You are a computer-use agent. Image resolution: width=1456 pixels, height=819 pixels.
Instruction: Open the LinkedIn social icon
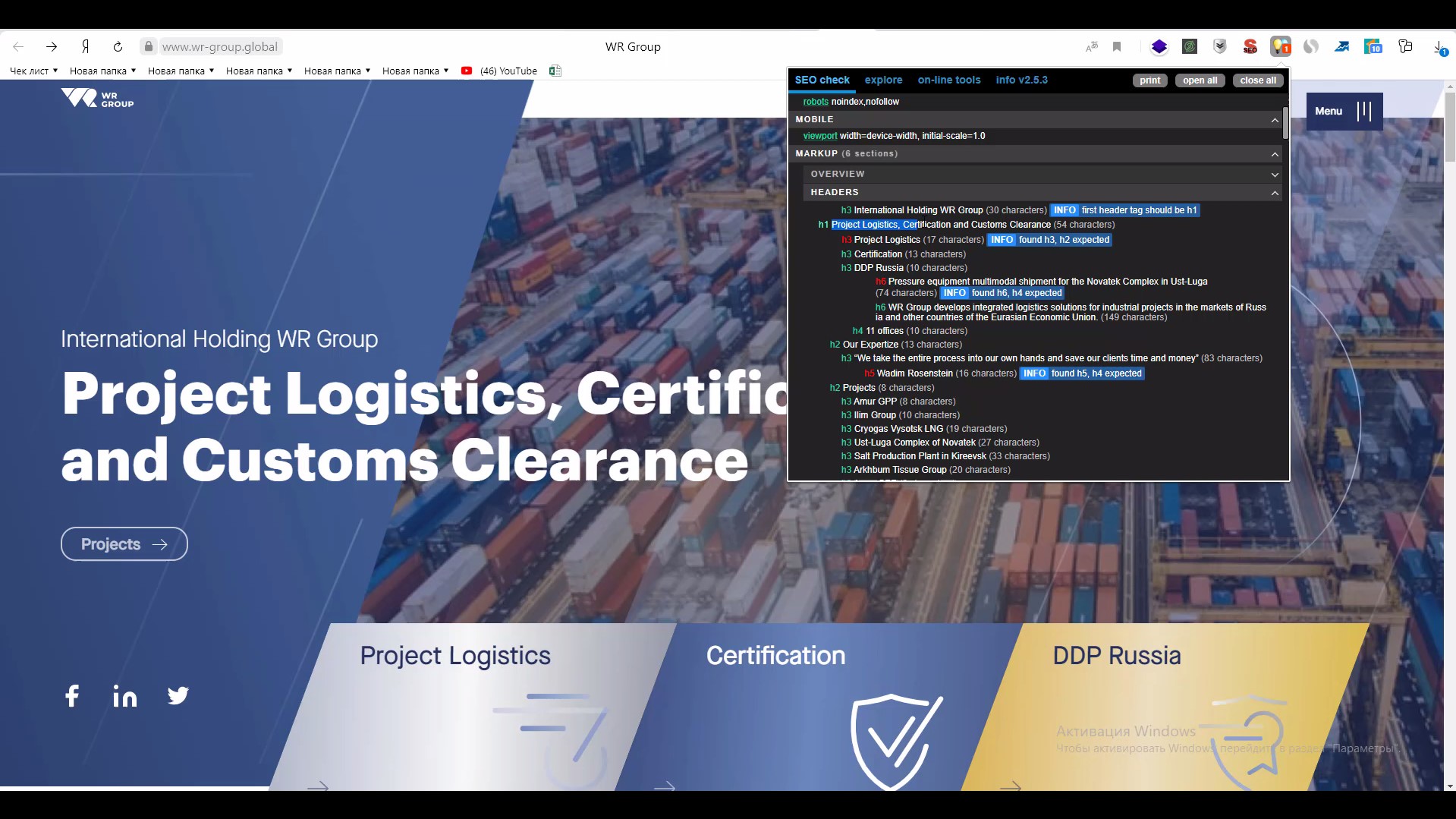point(125,696)
